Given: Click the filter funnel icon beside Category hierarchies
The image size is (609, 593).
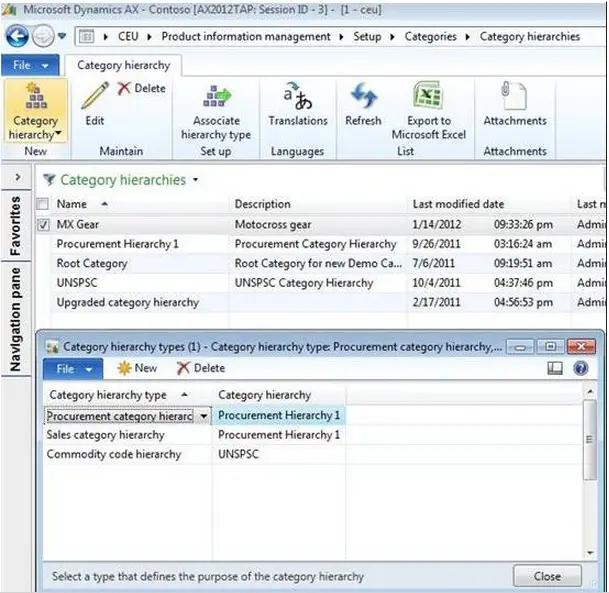Looking at the screenshot, I should pos(49,179).
